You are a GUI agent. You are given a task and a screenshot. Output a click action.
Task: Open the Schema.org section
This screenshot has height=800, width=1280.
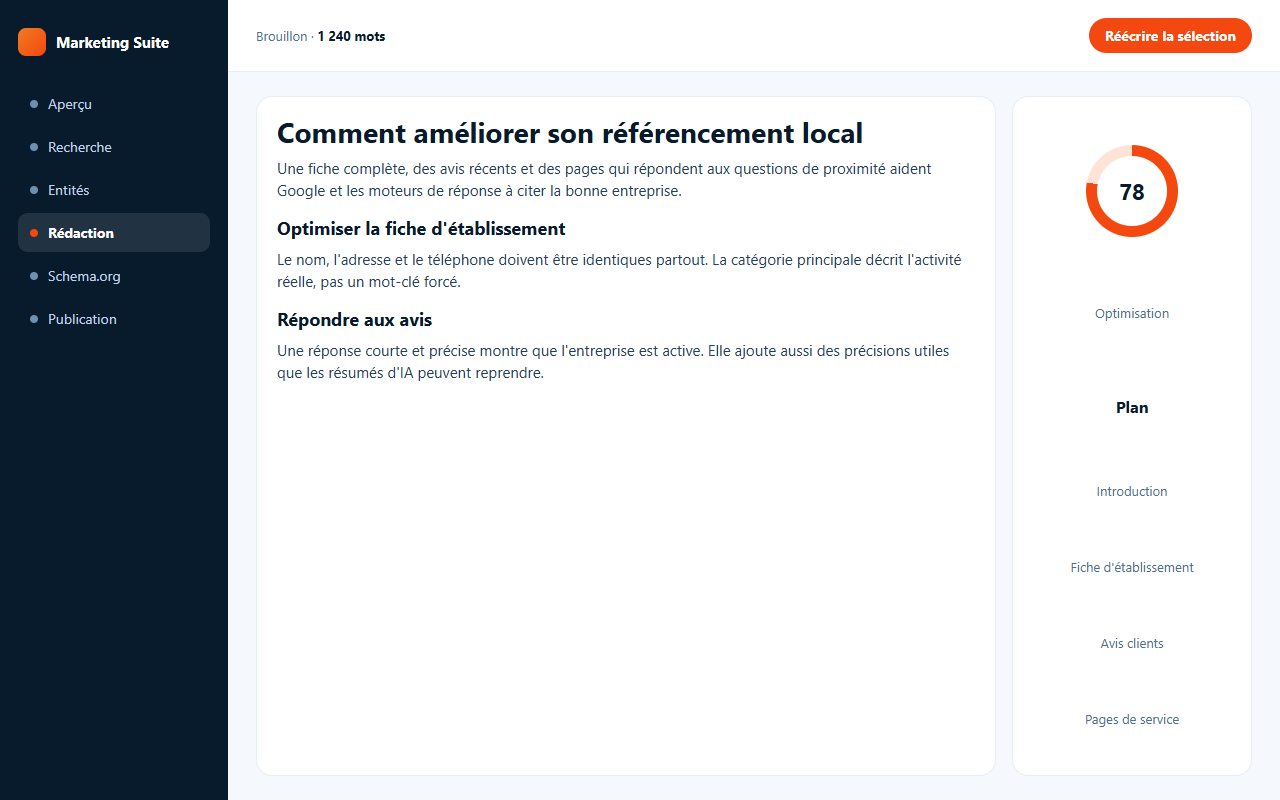point(114,276)
